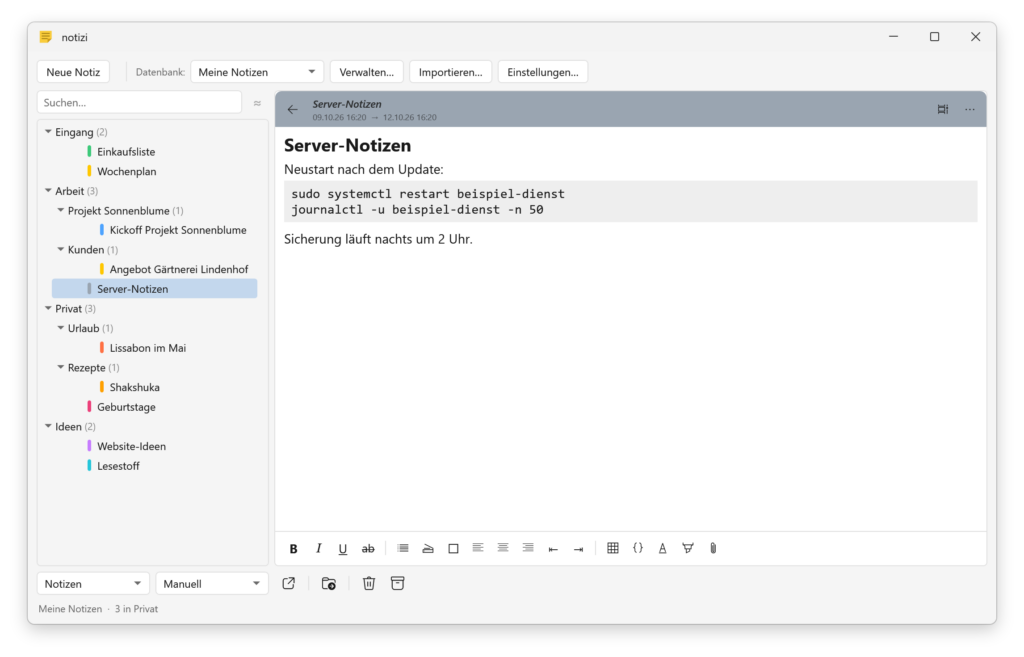Viewport: 1024px width, 657px height.
Task: Select the Wochenplan note
Action: tap(127, 171)
